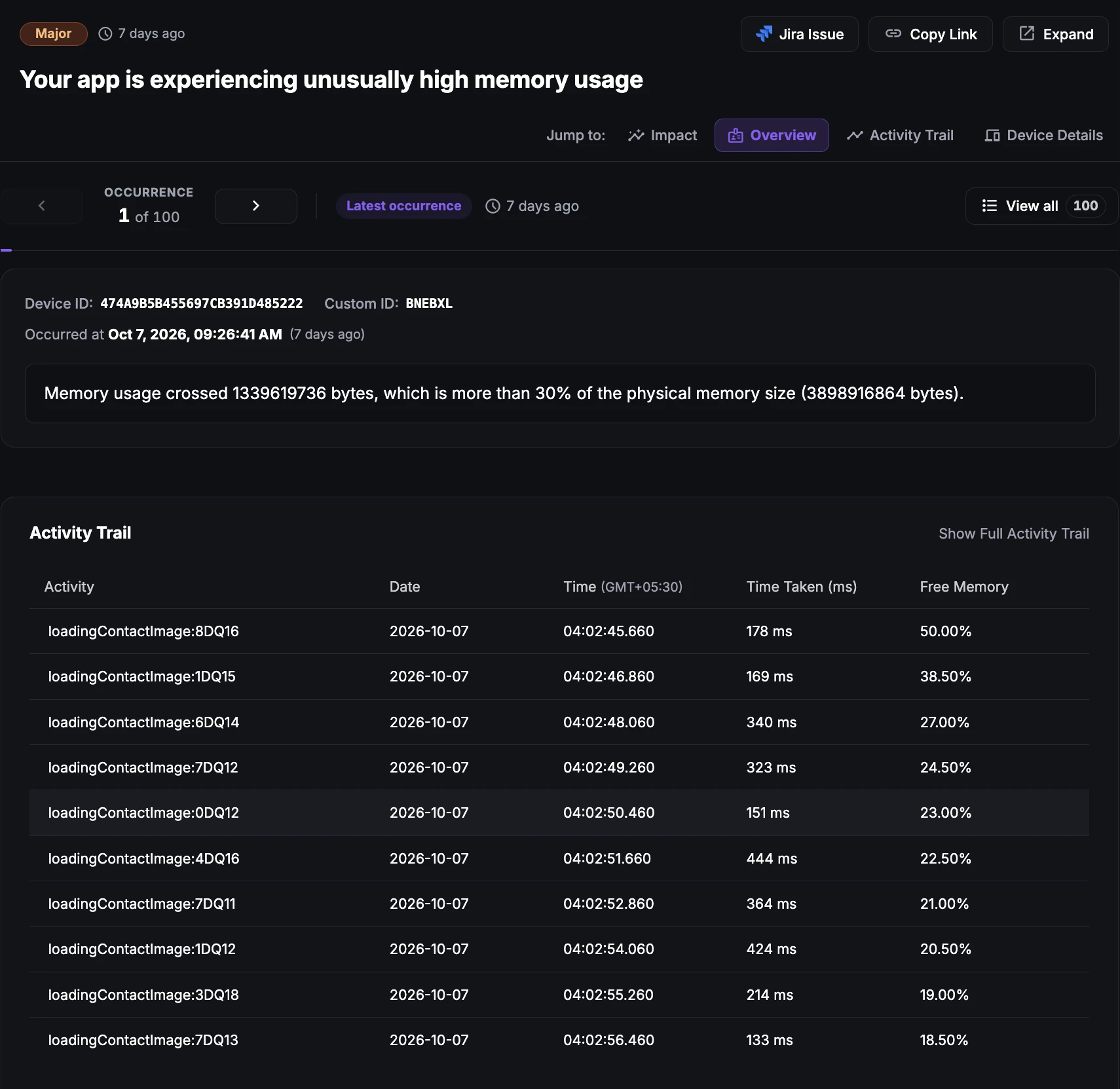The width and height of the screenshot is (1120, 1089).
Task: Create a Jira Issue
Action: point(799,34)
